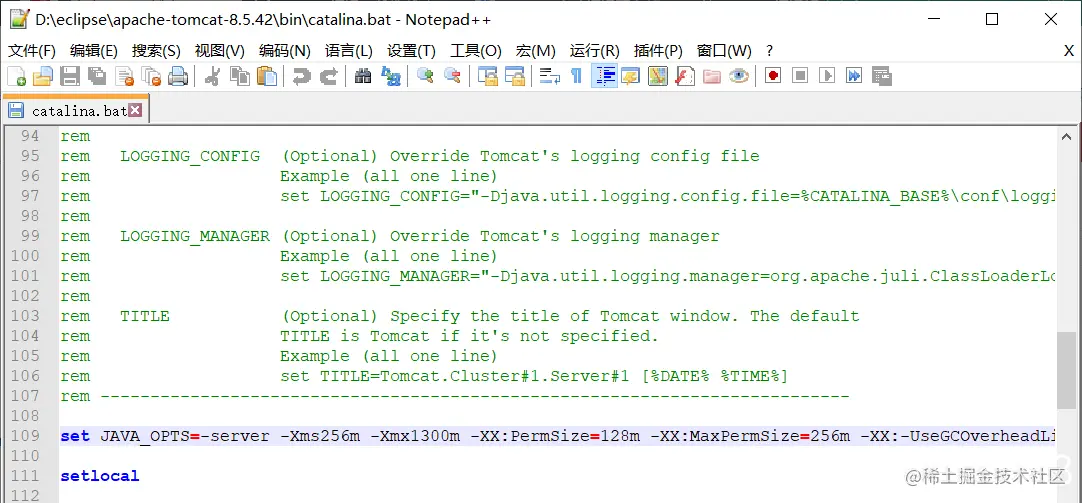Open the 窗口(W) menu
The width and height of the screenshot is (1082, 503).
724,51
